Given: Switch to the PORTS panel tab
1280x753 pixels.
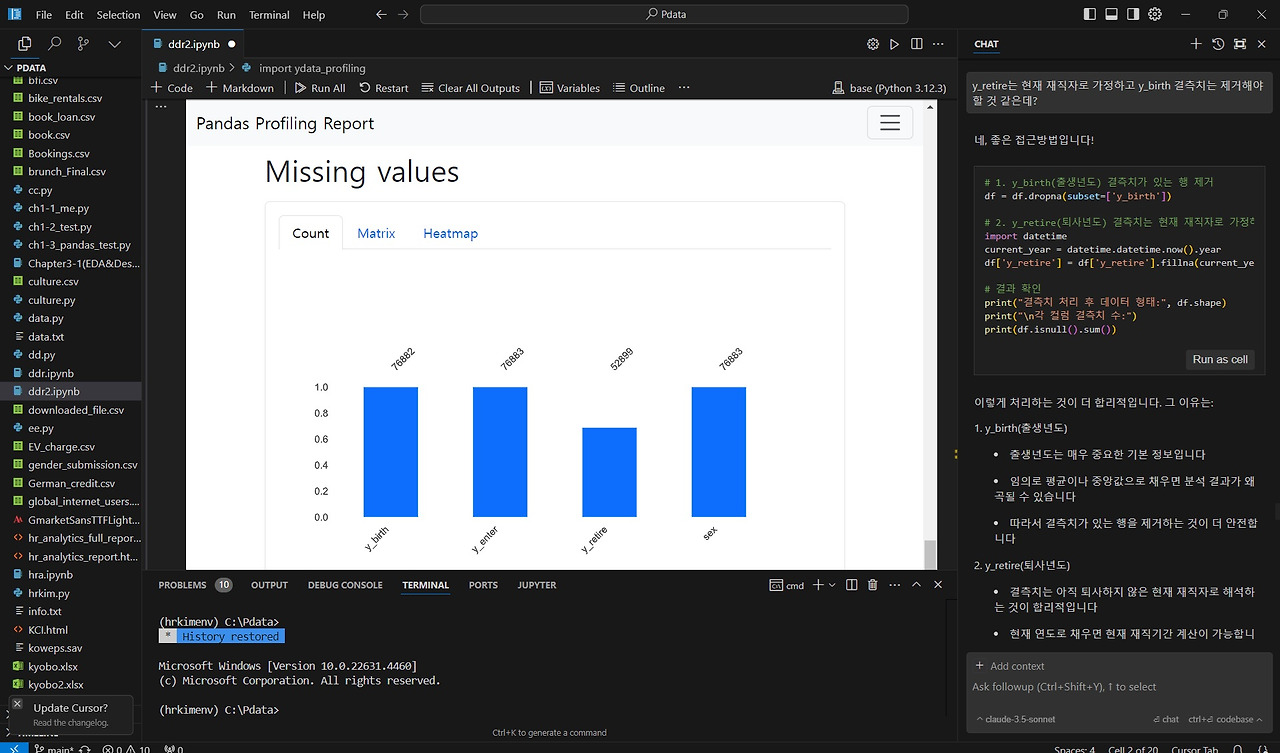Looking at the screenshot, I should coord(483,585).
